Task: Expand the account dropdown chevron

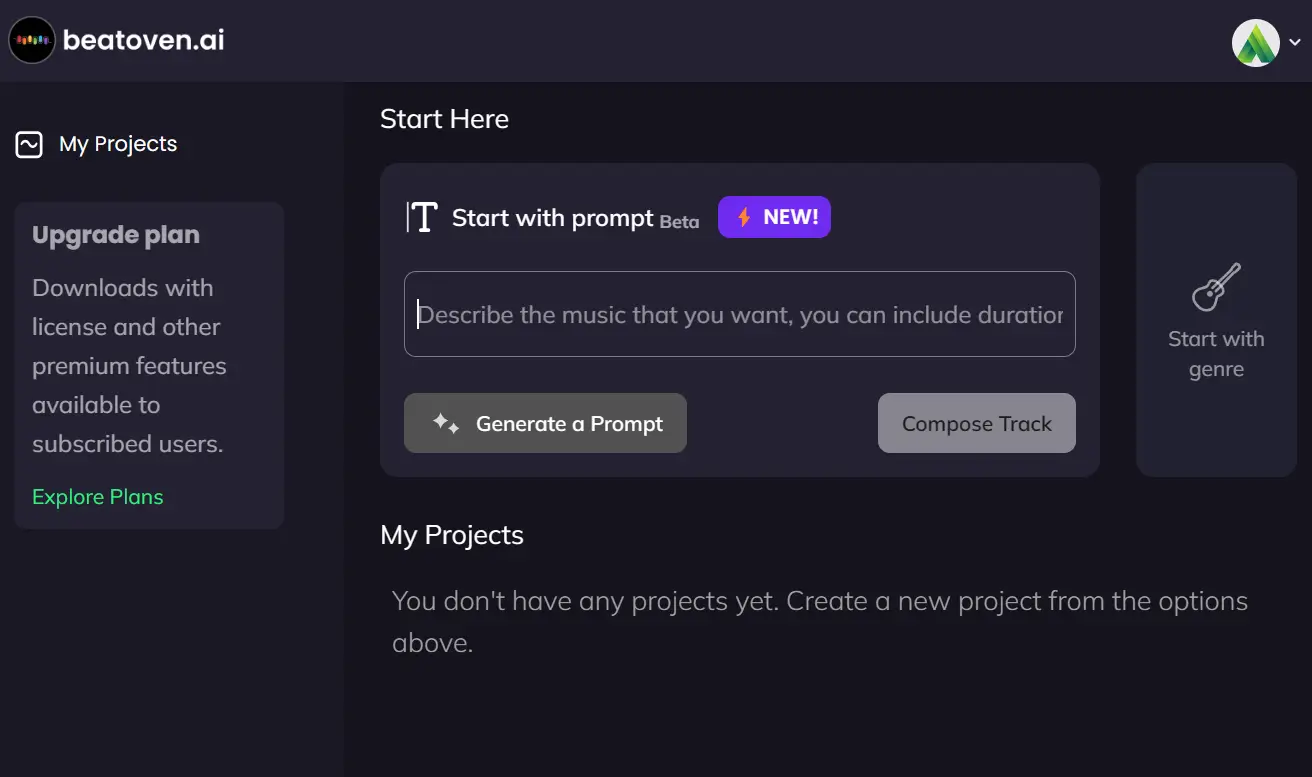Action: (1295, 43)
